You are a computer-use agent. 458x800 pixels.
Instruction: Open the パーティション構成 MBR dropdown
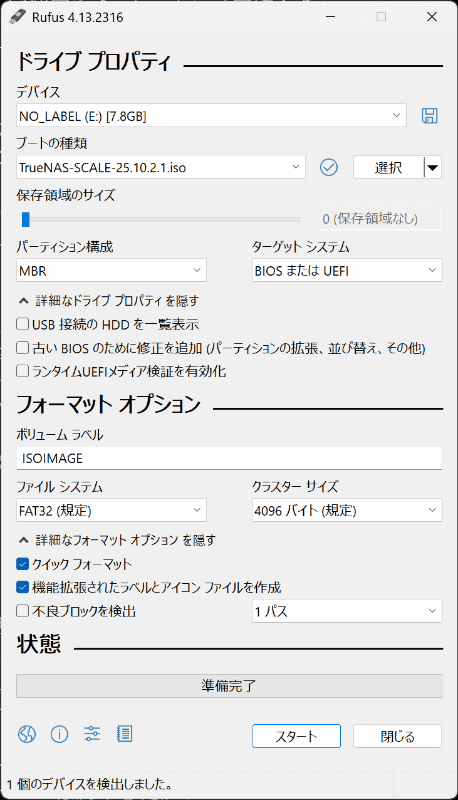point(111,270)
